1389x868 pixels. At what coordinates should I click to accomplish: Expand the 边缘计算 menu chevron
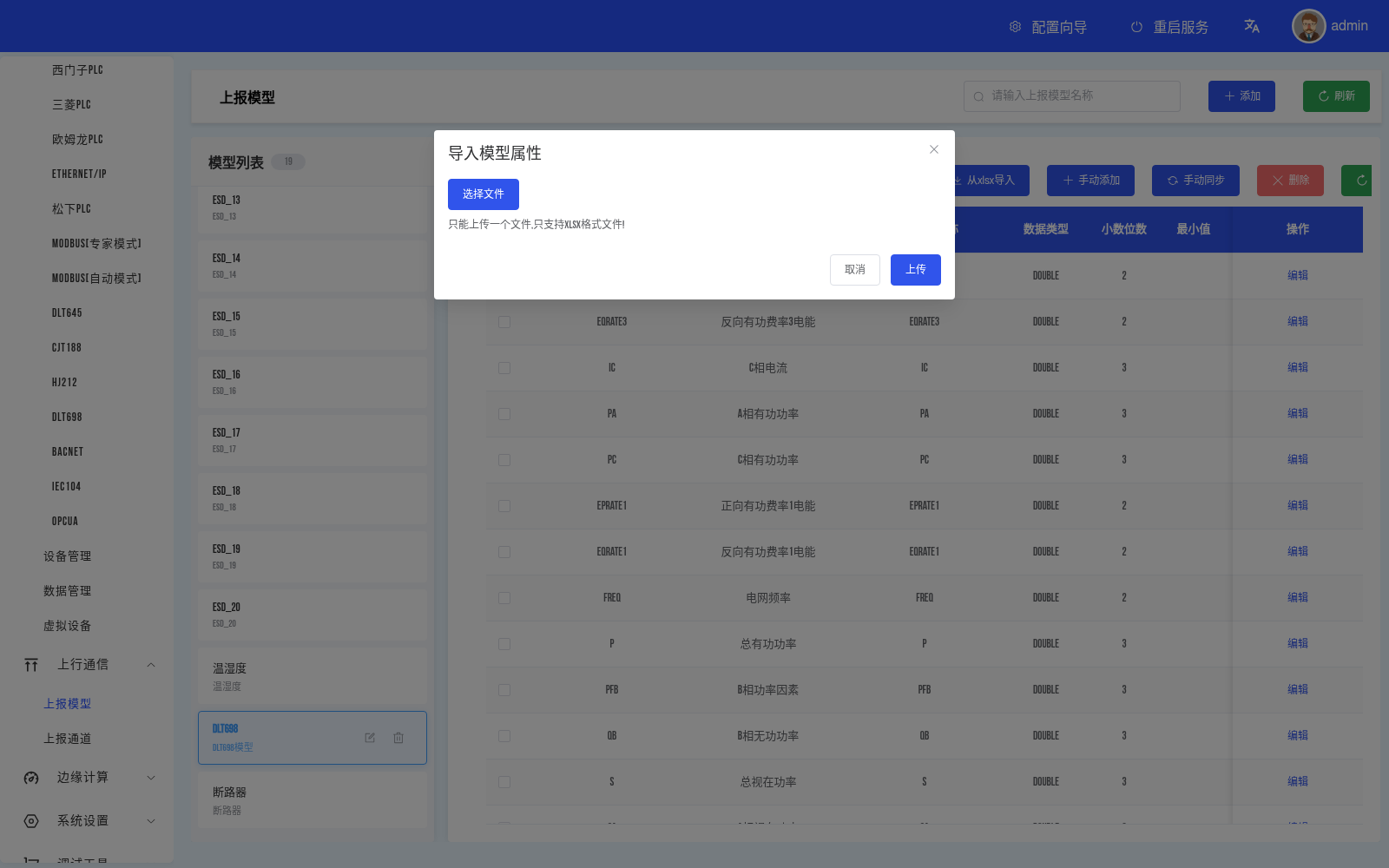[151, 778]
